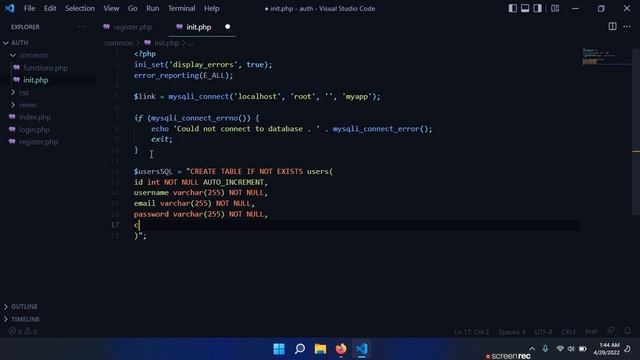The image size is (640, 360).
Task: Open the Run menu
Action: click(x=153, y=8)
